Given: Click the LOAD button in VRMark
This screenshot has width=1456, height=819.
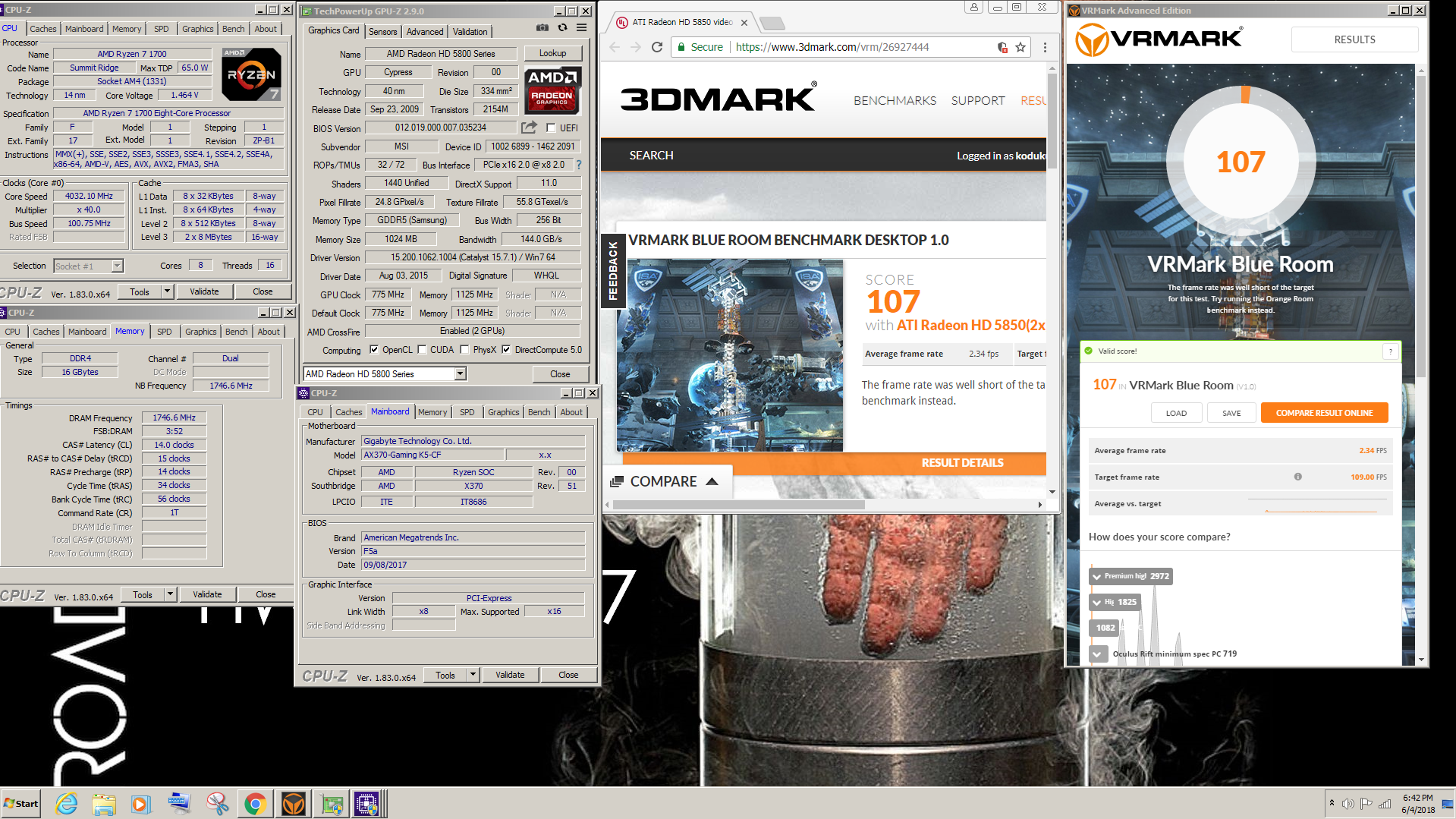Looking at the screenshot, I should [1176, 413].
